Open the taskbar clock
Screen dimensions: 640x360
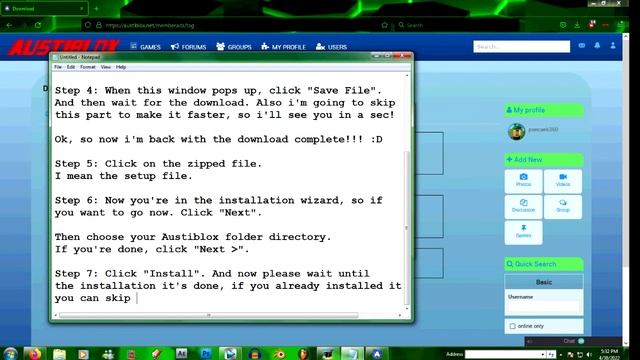pos(609,354)
